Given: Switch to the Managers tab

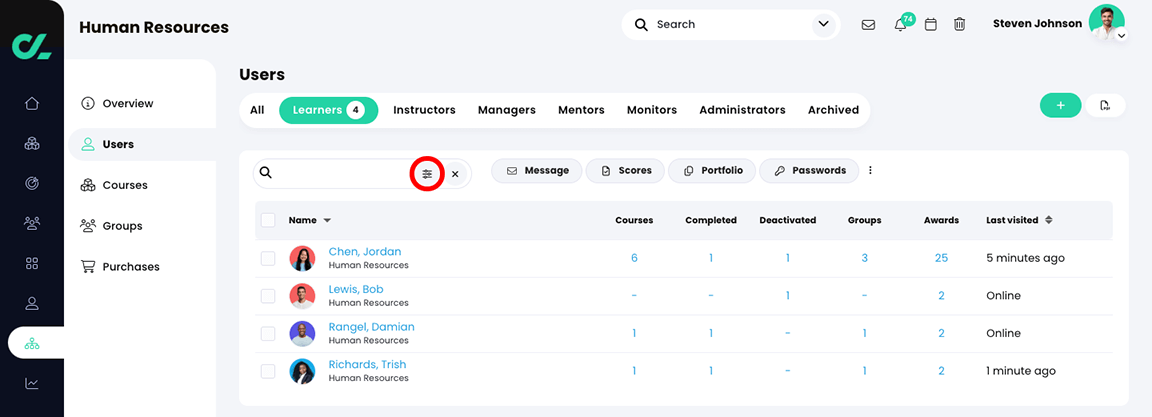Looking at the screenshot, I should 507,110.
